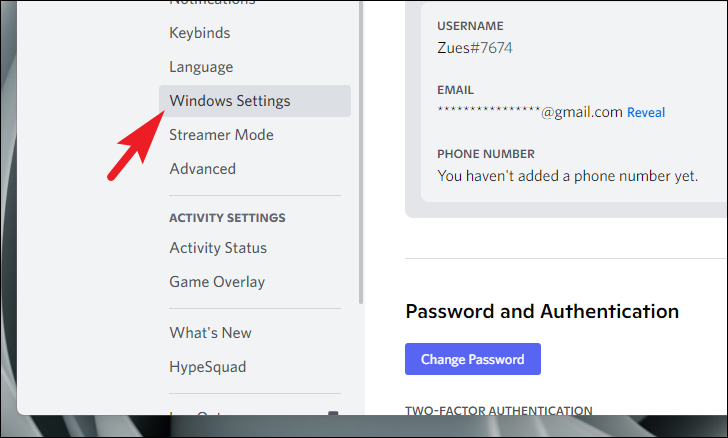Click the masked gmail.com email text
This screenshot has height=438, width=728.
click(x=530, y=112)
